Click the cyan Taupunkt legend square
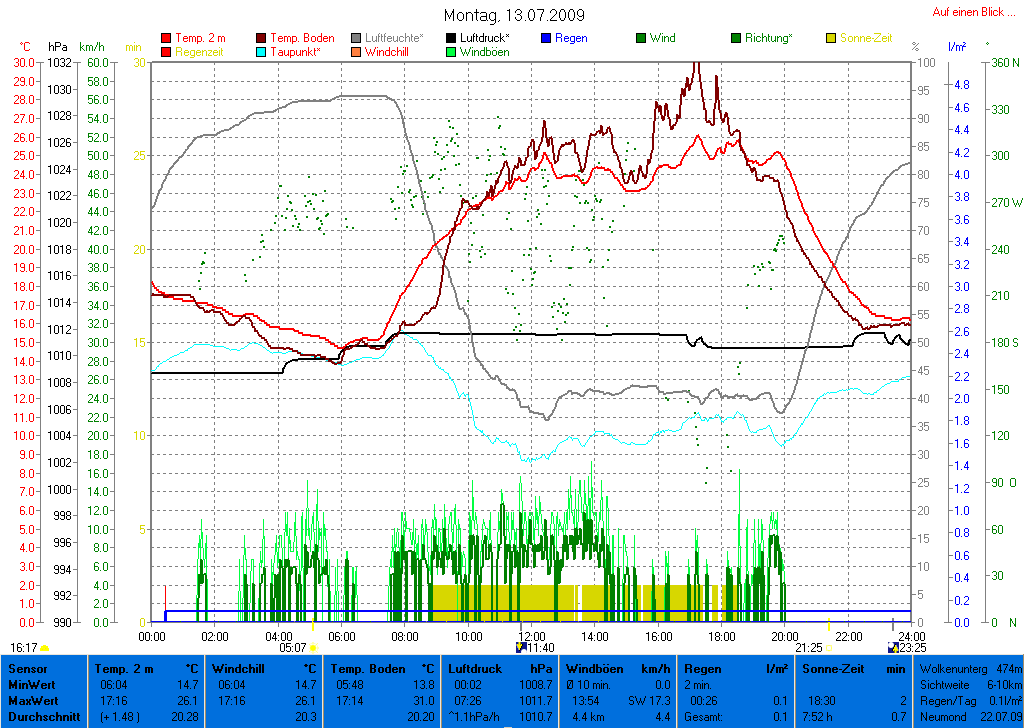 tap(262, 52)
